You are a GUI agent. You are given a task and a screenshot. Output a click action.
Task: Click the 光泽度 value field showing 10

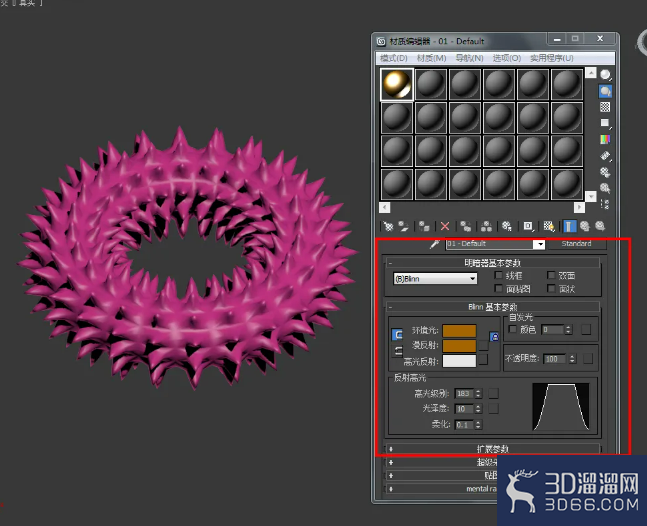tap(464, 409)
